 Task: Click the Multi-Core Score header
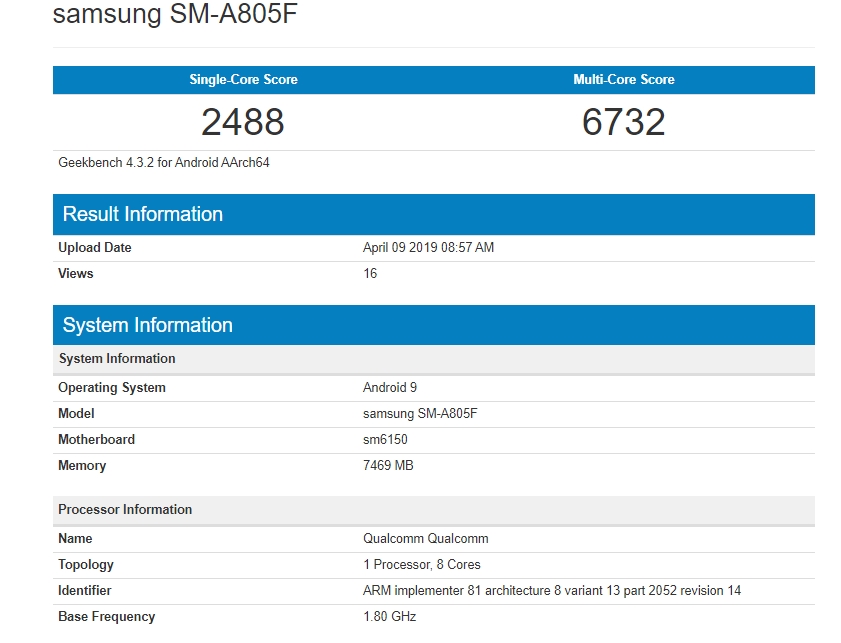coord(623,80)
